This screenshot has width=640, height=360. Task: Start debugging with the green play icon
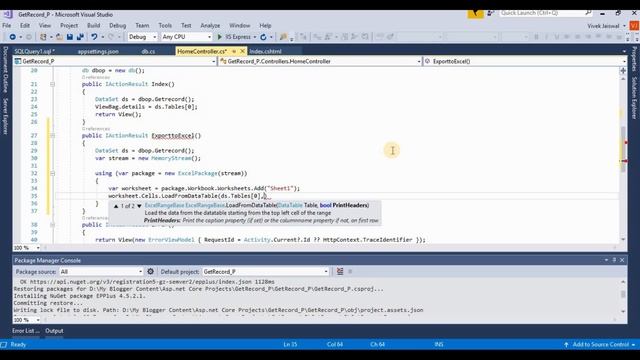[220, 37]
